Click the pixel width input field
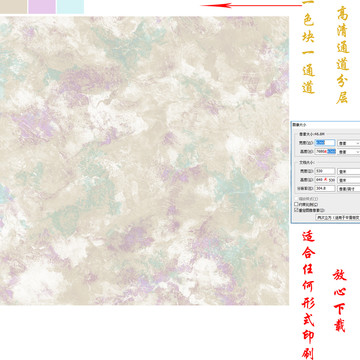The width and height of the screenshot is (360, 360). 325,143
